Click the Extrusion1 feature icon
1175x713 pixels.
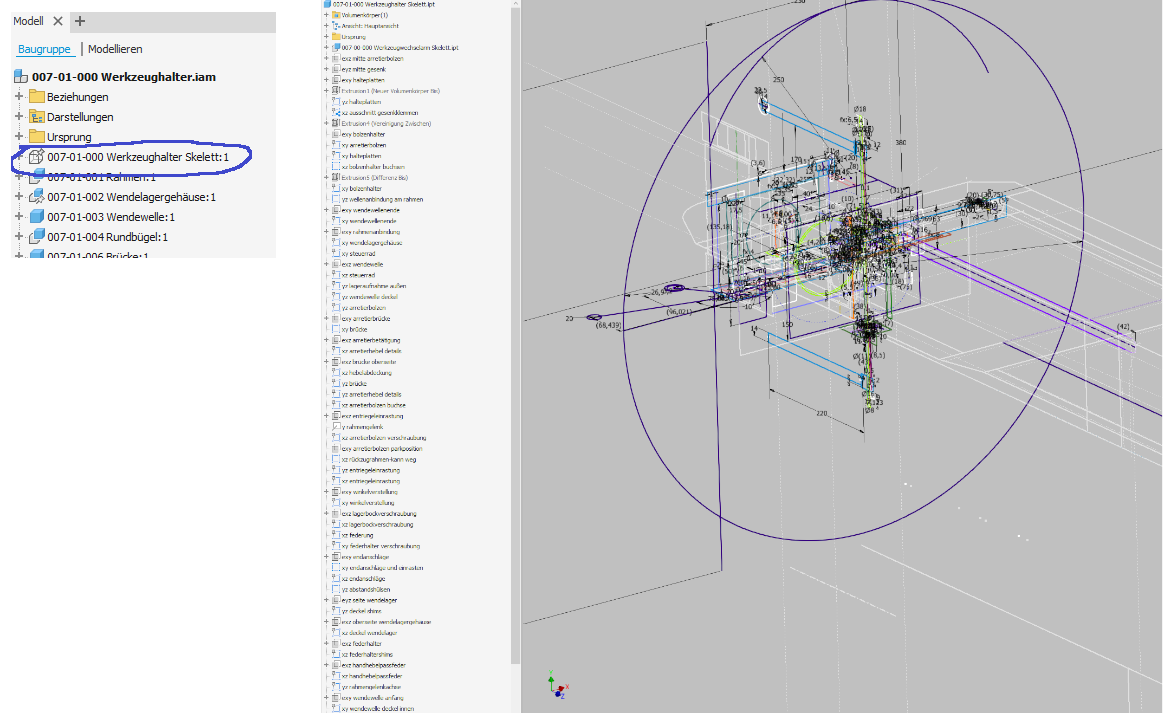(336, 91)
